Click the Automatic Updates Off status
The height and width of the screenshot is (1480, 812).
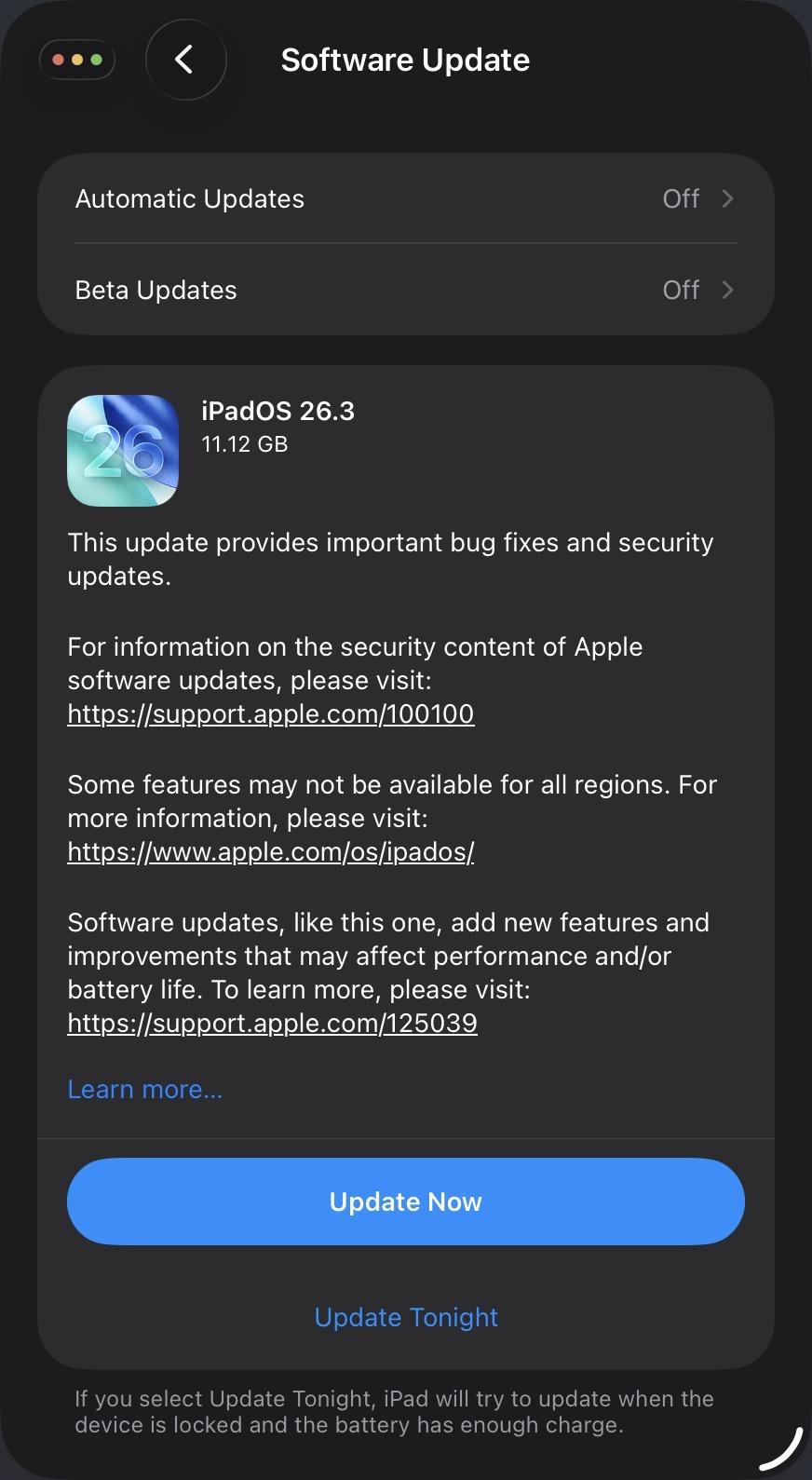(x=680, y=198)
